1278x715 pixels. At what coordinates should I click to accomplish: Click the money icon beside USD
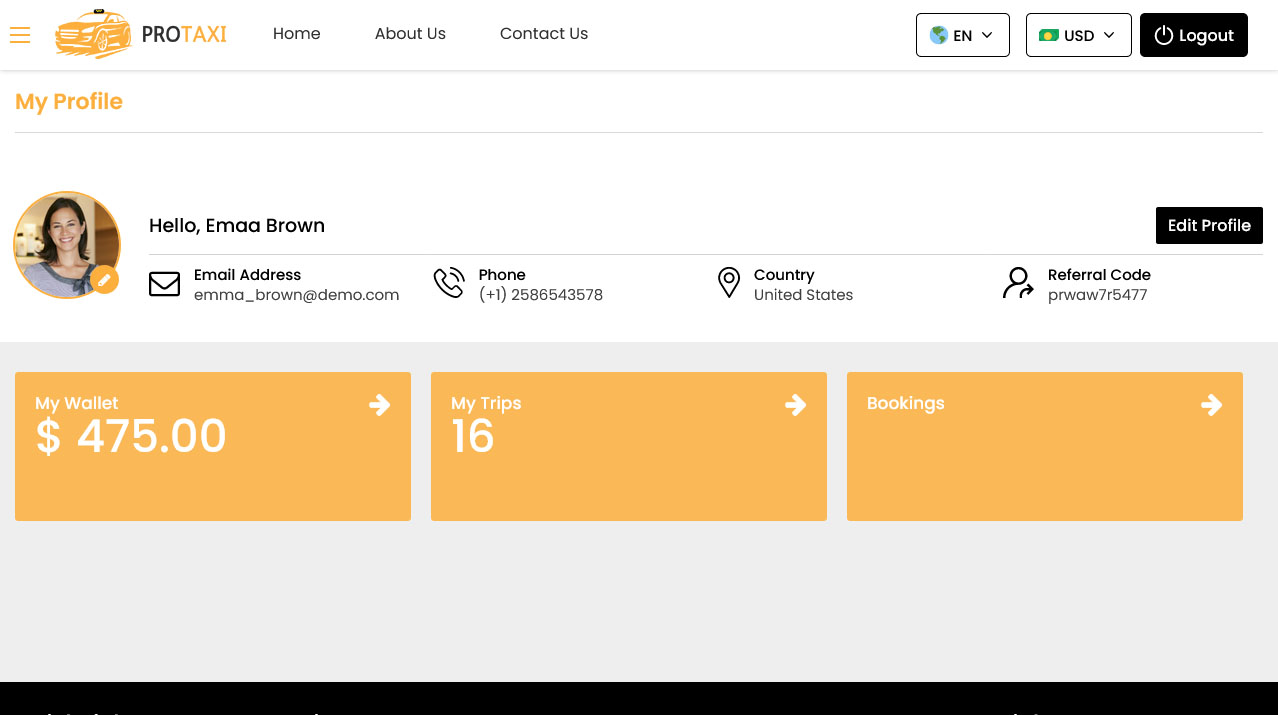(x=1048, y=35)
